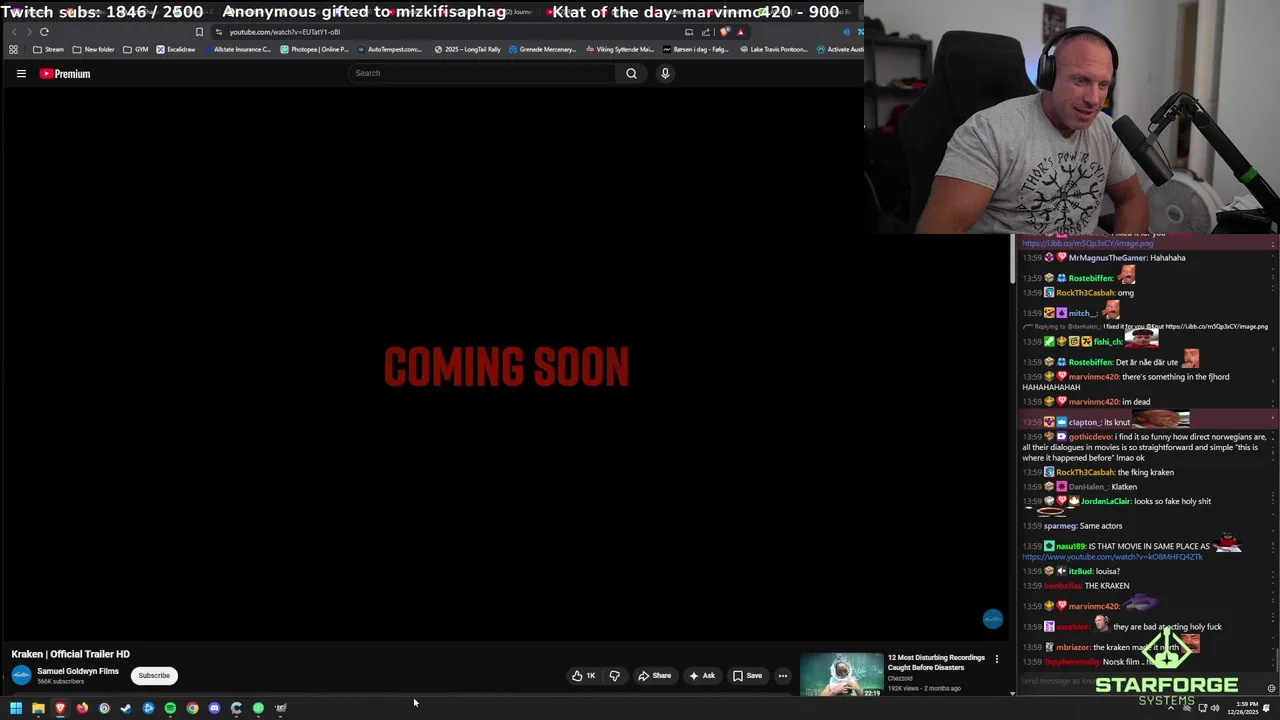This screenshot has height=720, width=1280.
Task: Open options for 12 Most Disturbing Recordings
Action: point(996,658)
